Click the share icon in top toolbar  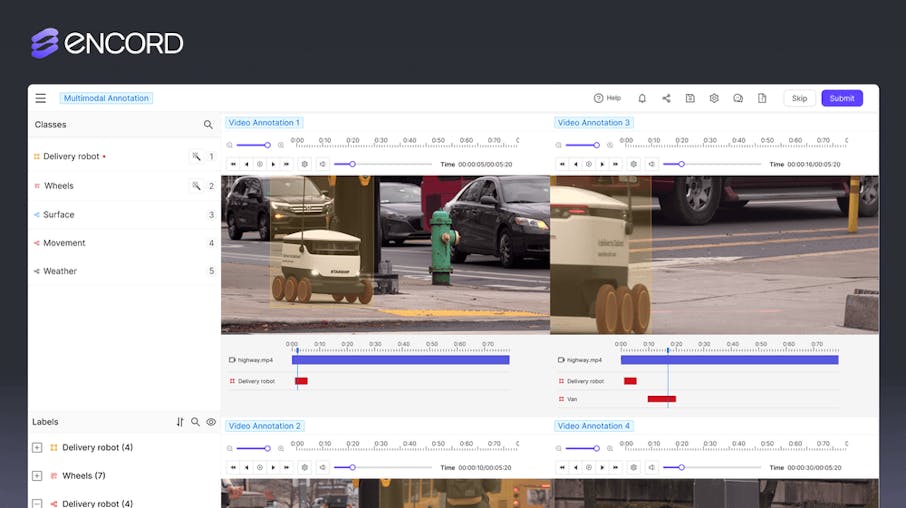click(666, 98)
